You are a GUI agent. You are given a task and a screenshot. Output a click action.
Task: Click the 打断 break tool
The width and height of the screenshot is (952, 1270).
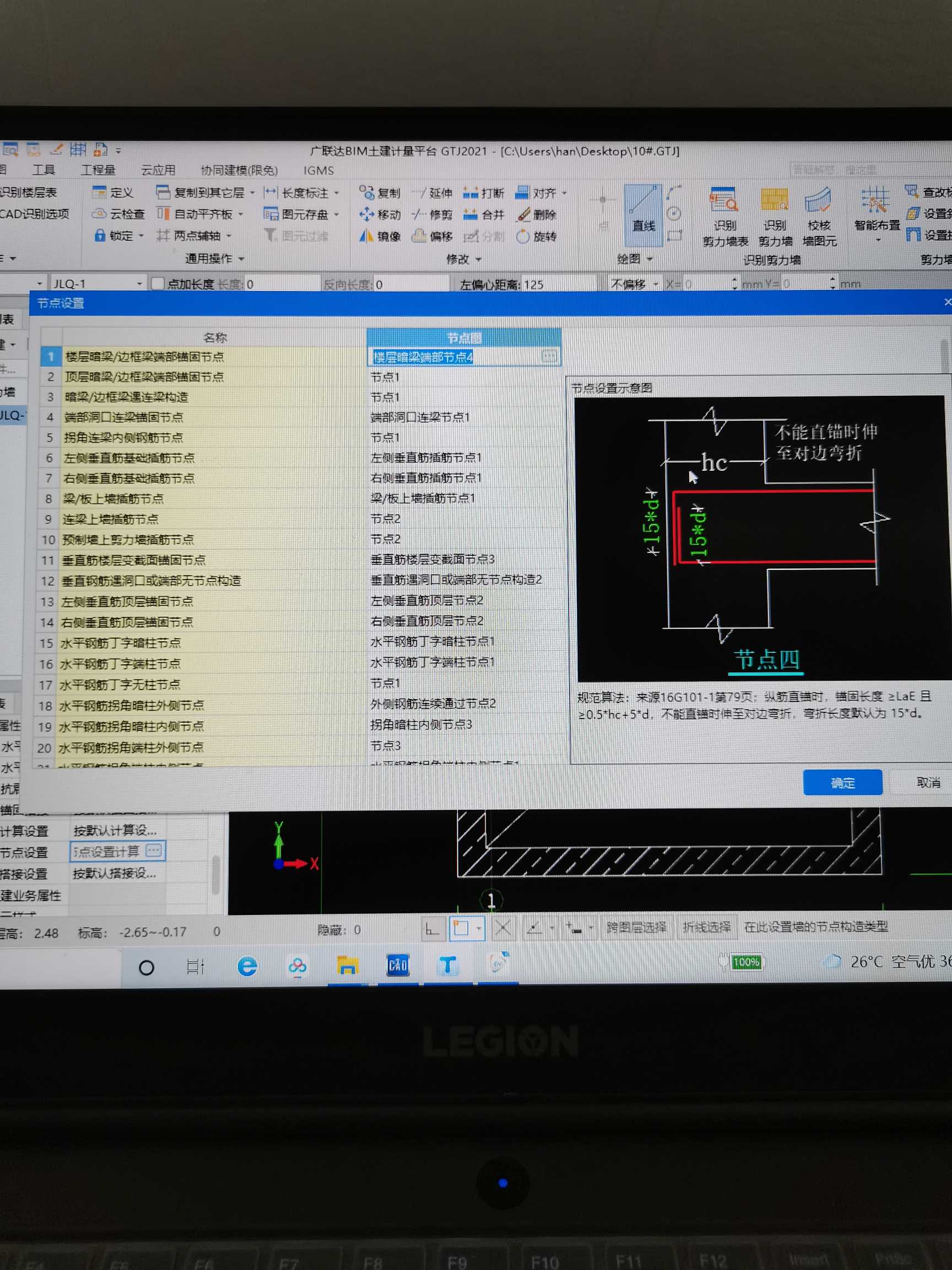click(484, 193)
